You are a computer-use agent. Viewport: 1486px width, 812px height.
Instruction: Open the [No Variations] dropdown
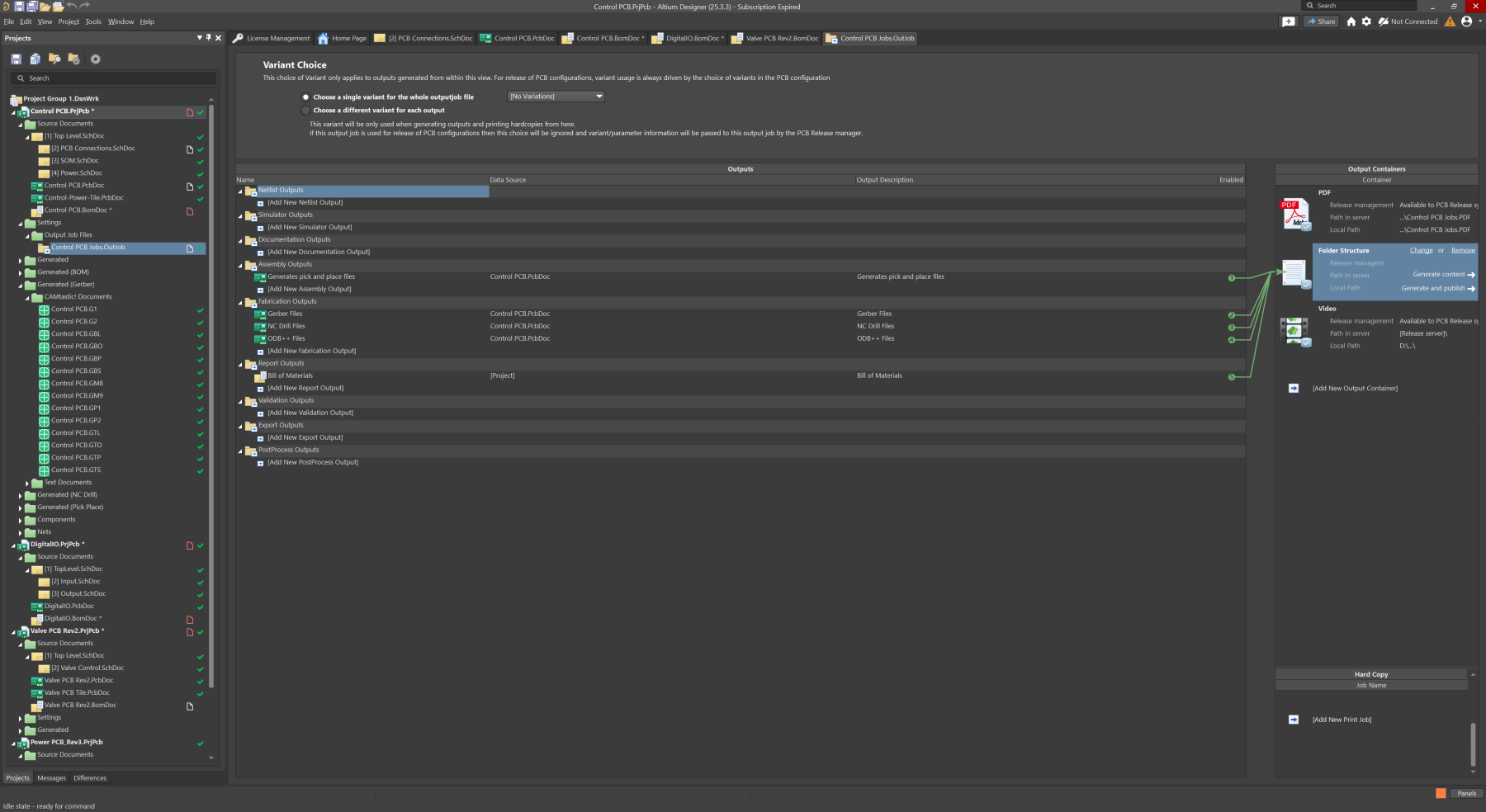click(x=556, y=97)
